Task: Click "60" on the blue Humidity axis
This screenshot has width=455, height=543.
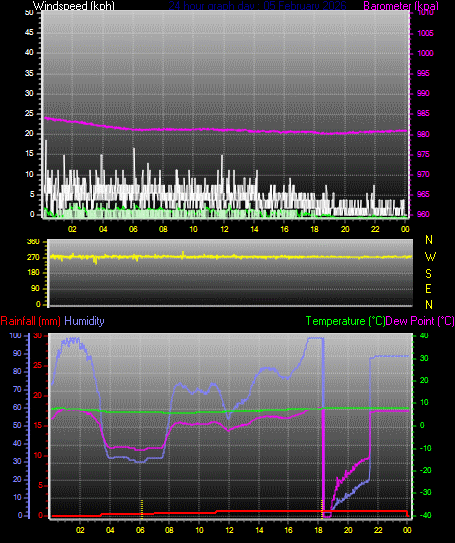Action: click(17, 407)
